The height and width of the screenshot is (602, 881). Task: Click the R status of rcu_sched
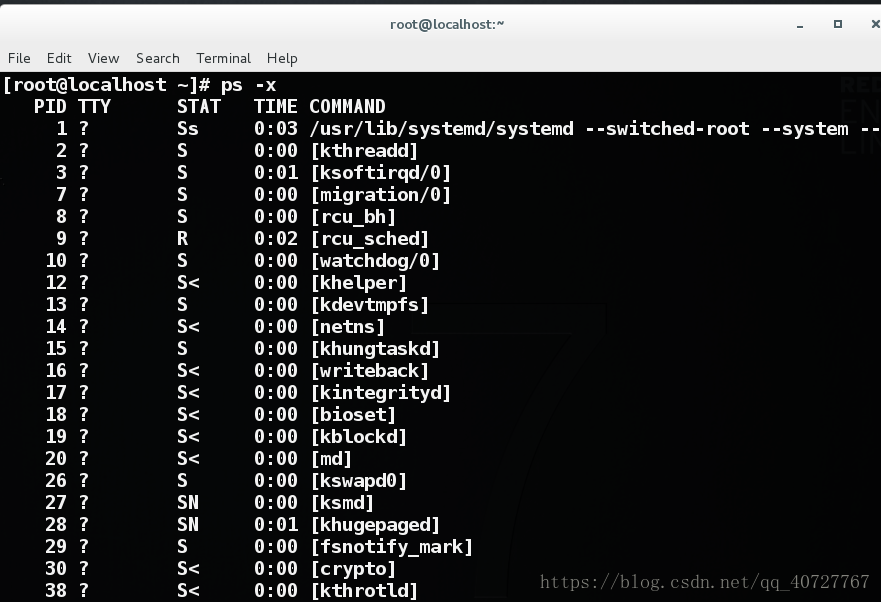click(183, 238)
